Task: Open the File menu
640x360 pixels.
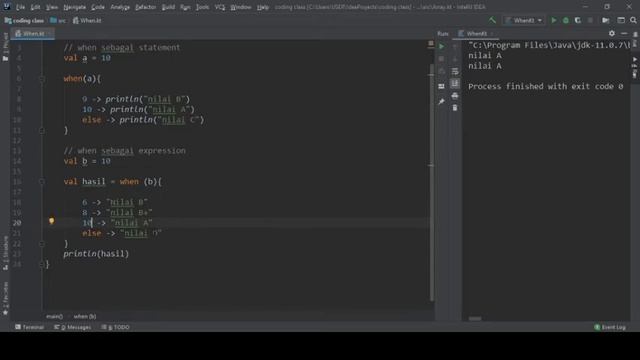Action: 20,7
